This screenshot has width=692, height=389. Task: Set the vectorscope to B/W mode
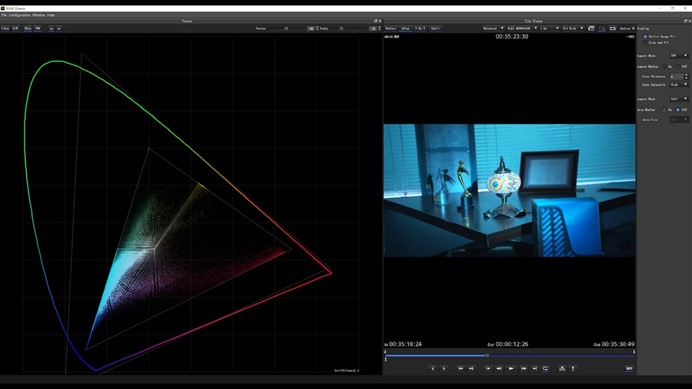click(x=15, y=29)
